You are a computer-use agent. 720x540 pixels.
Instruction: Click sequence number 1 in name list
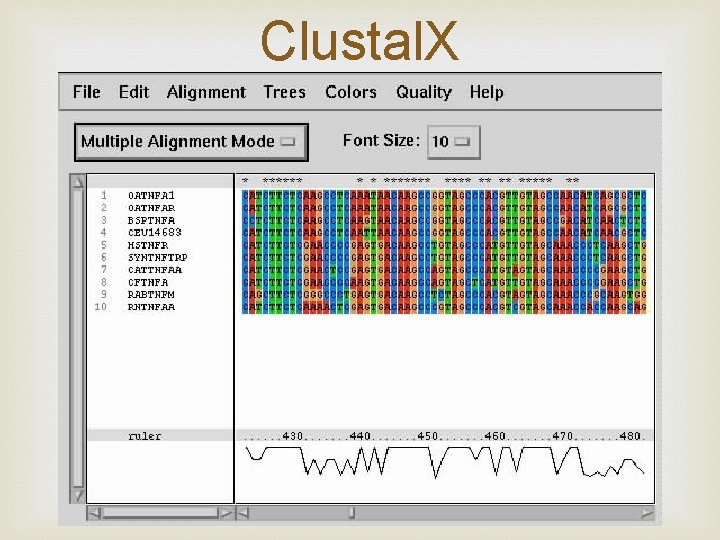104,196
